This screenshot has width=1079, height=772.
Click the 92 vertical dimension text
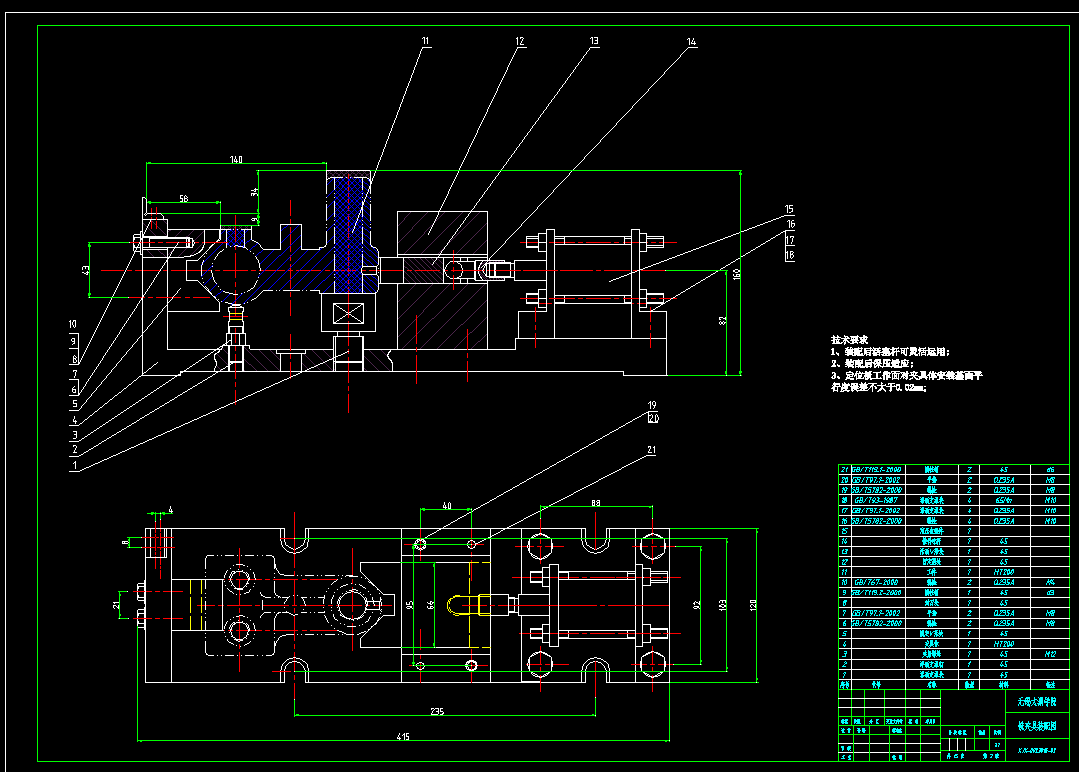[x=696, y=605]
